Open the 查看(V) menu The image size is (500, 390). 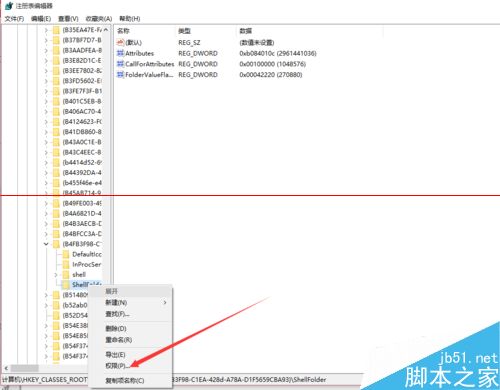pyautogui.click(x=68, y=19)
